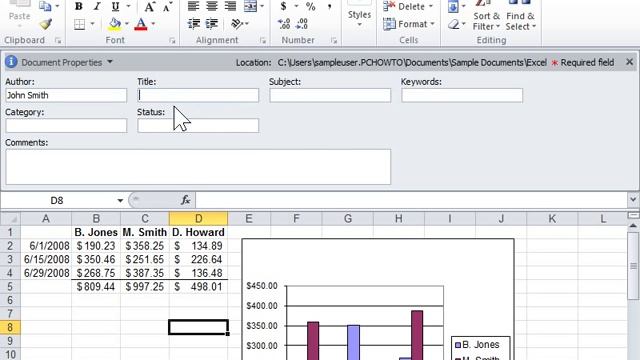
Task: Click the Author field with John Smith
Action: (x=66, y=95)
